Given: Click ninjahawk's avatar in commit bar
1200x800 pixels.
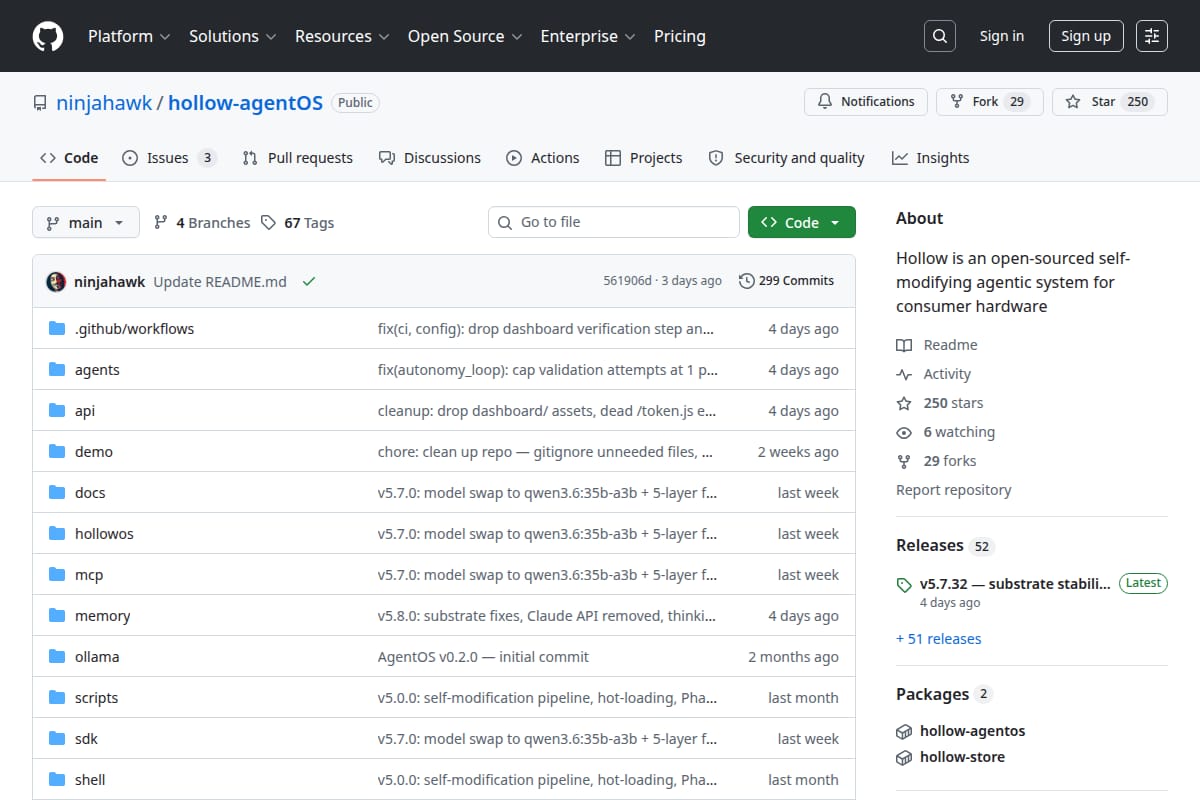Looking at the screenshot, I should 57,282.
